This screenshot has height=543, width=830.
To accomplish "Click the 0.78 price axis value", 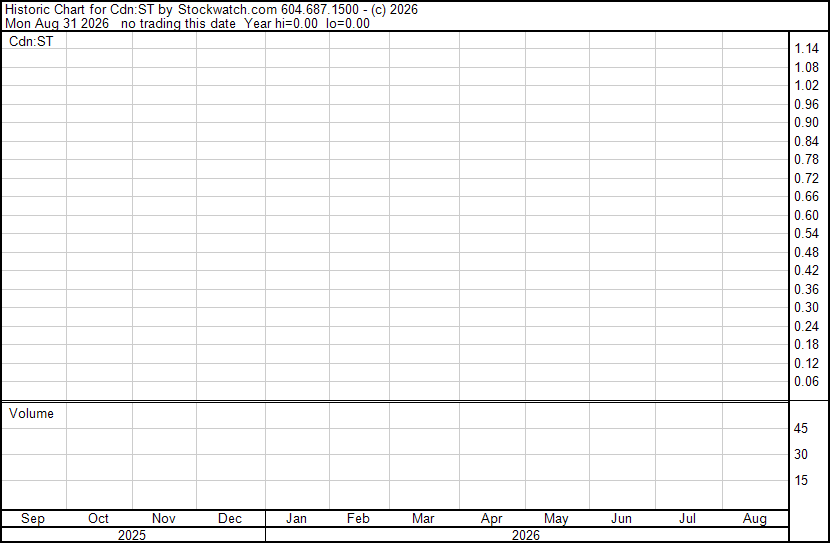I will (x=807, y=159).
